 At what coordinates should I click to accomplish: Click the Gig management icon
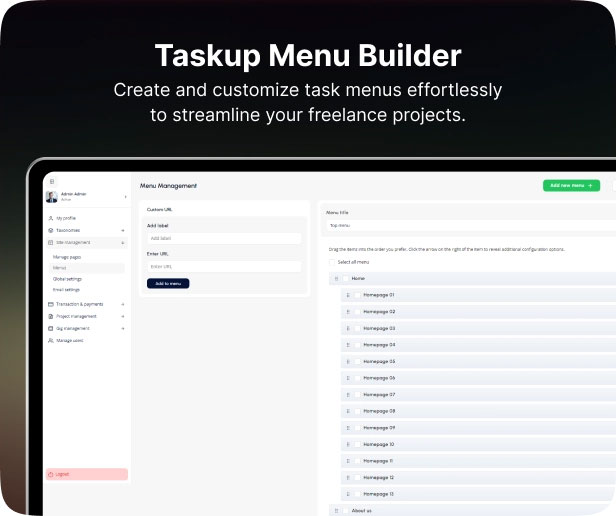[x=51, y=329]
